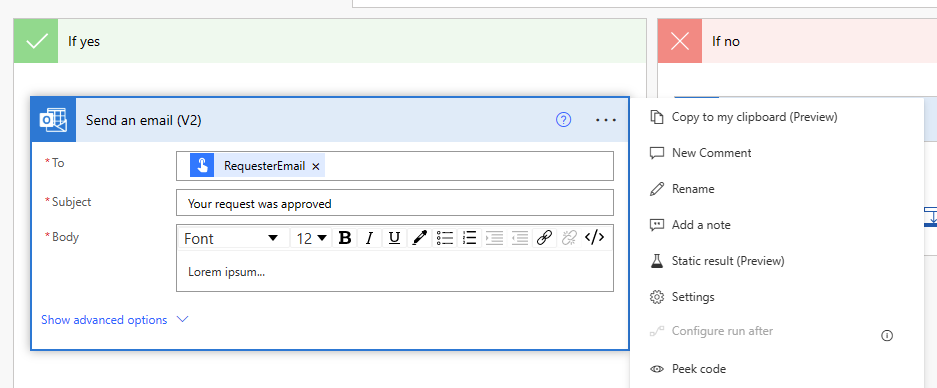Click the remove link icon
Image resolution: width=937 pixels, height=388 pixels.
[568, 238]
